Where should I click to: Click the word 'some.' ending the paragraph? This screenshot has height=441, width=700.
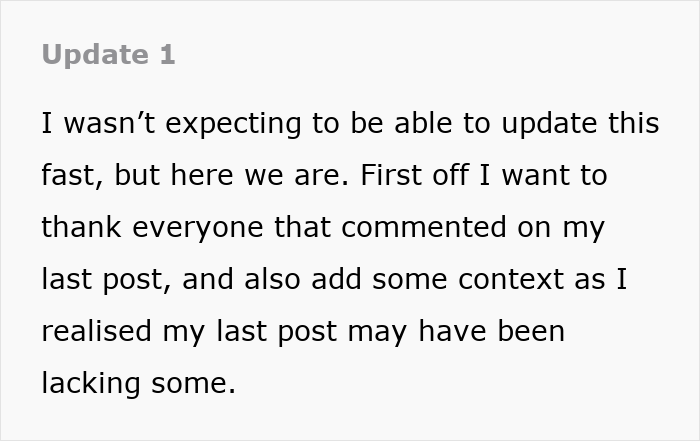click(193, 384)
